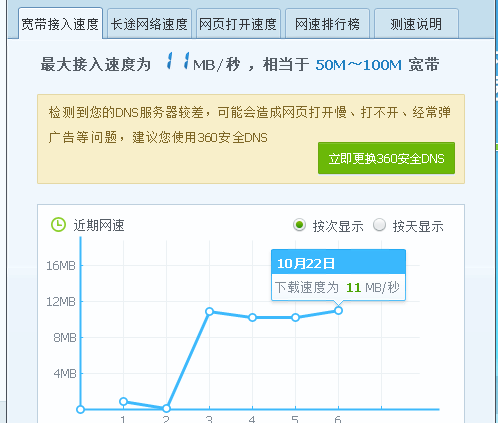The image size is (498, 423).
Task: Switch to the 宽带接入速度 tab
Action: click(x=60, y=24)
